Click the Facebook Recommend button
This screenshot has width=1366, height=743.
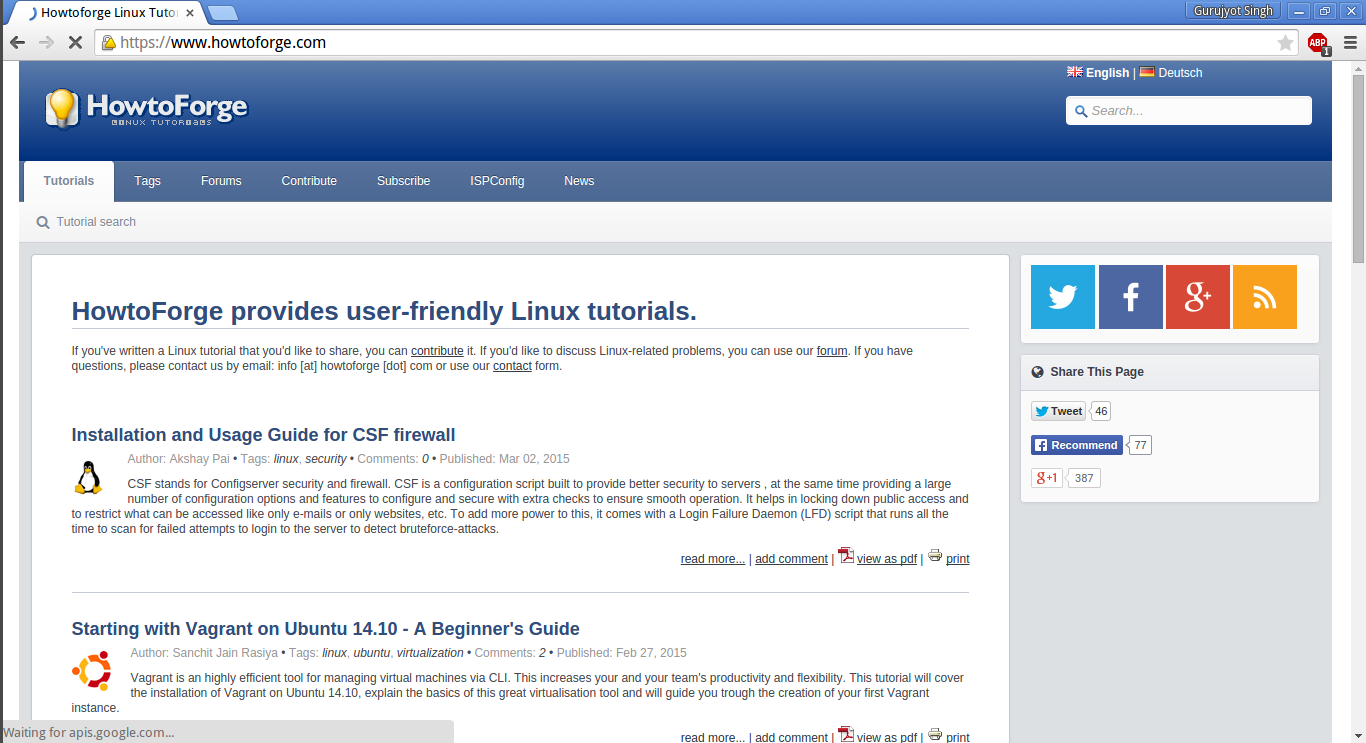pos(1076,445)
